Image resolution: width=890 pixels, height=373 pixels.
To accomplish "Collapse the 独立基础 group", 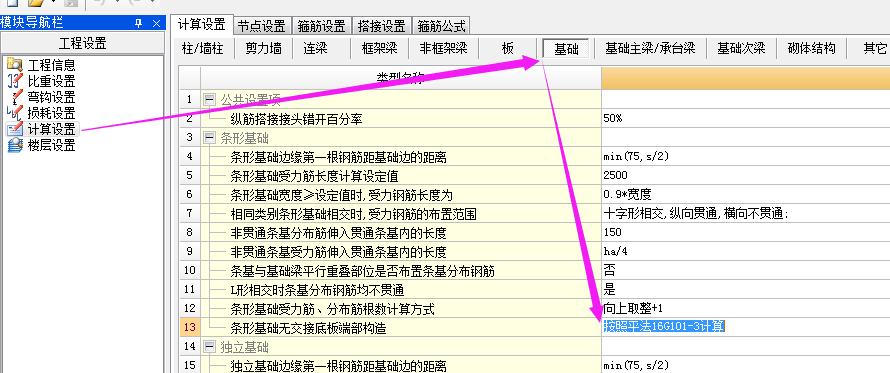I will [x=209, y=346].
